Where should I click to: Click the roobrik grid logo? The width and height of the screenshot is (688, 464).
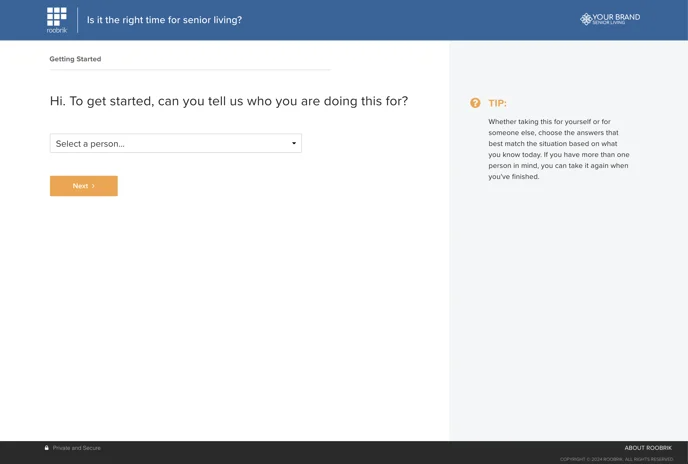click(x=57, y=20)
